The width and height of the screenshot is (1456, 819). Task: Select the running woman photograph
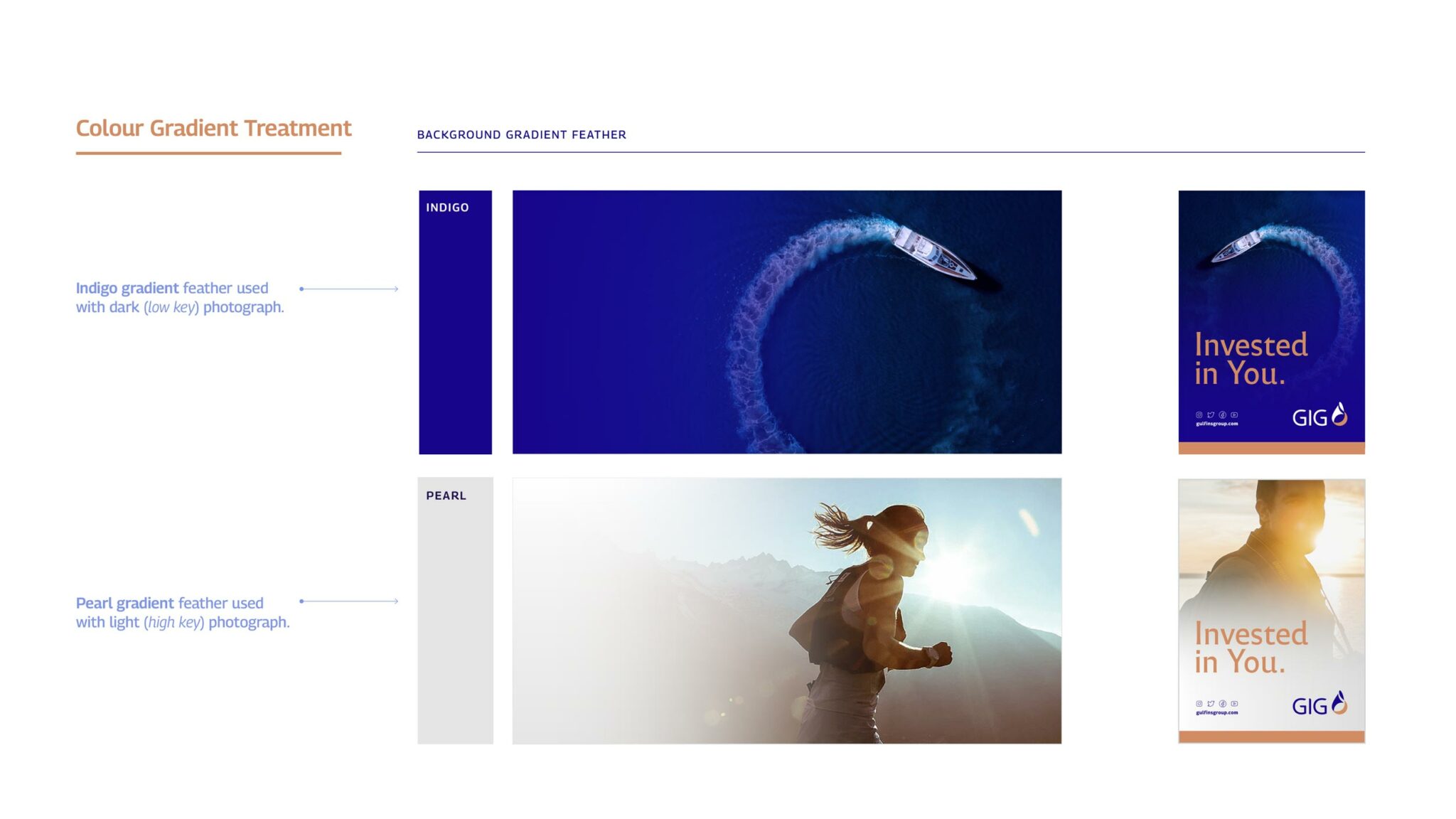(x=786, y=611)
